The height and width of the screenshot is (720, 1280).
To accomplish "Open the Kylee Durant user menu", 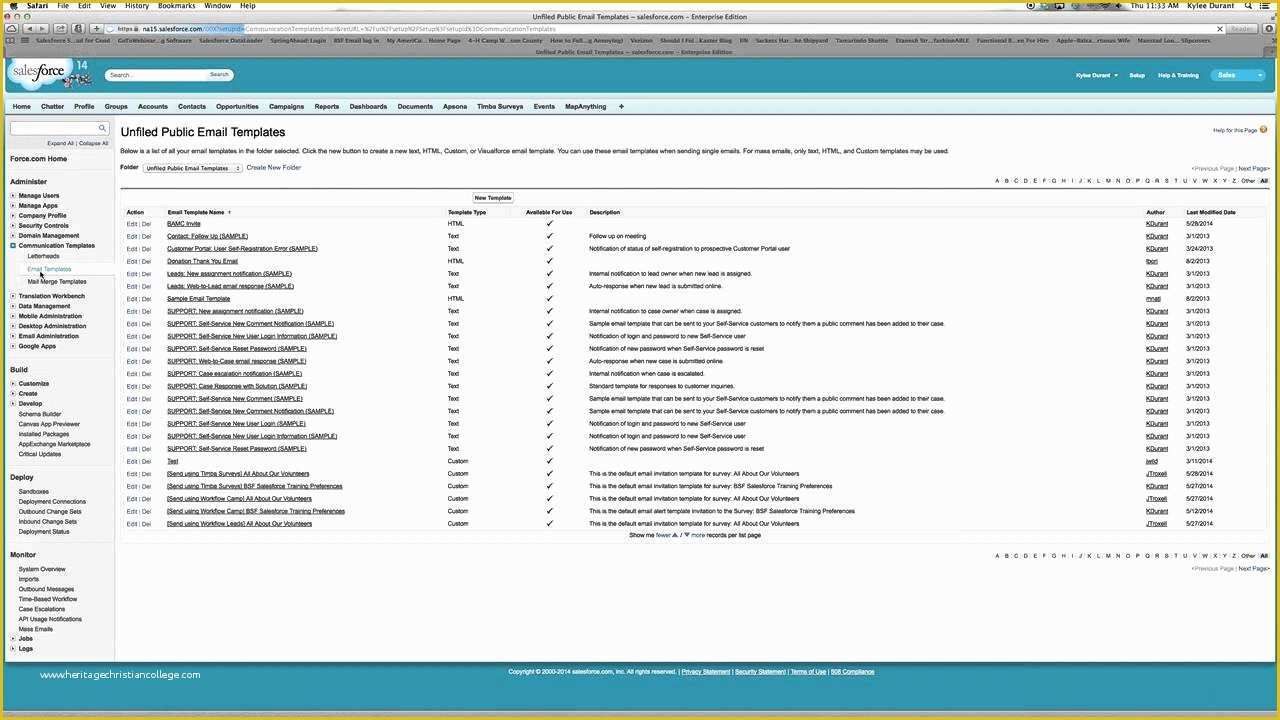I will 1096,75.
